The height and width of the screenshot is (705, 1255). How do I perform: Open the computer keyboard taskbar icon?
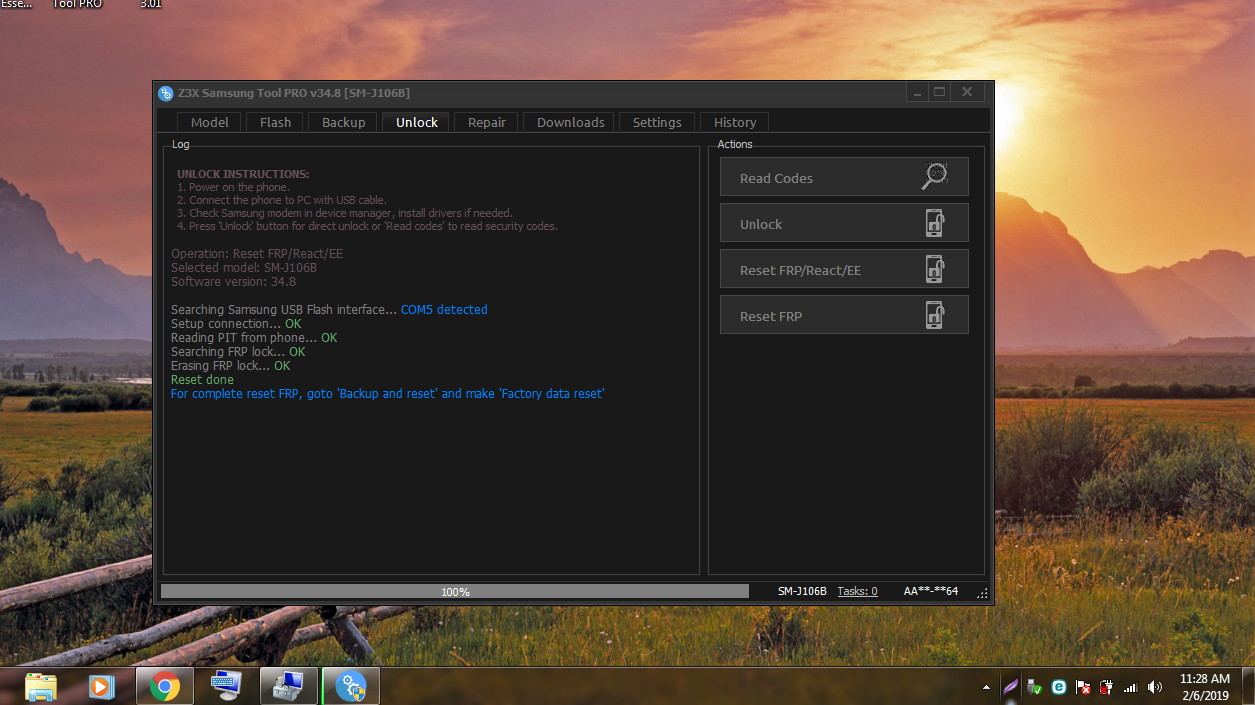pyautogui.click(x=226, y=686)
